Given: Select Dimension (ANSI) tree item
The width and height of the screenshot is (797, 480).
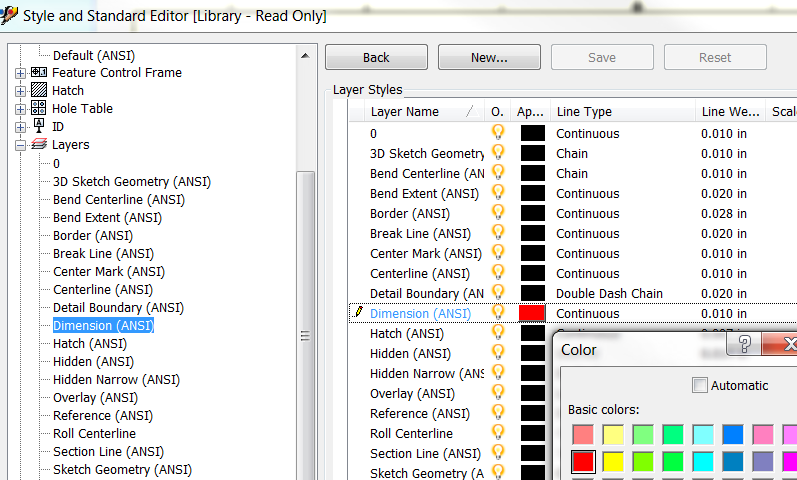Looking at the screenshot, I should pos(103,325).
